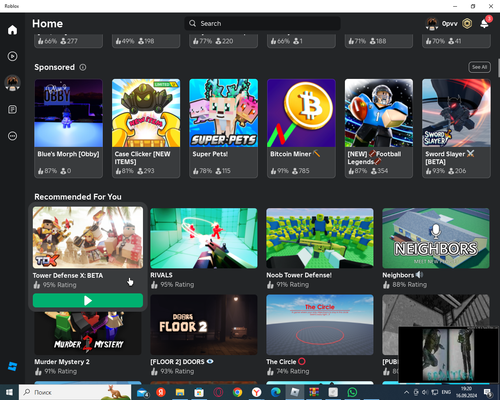Click the 'Sponsored' heading text
This screenshot has height=400, width=500.
tap(54, 67)
